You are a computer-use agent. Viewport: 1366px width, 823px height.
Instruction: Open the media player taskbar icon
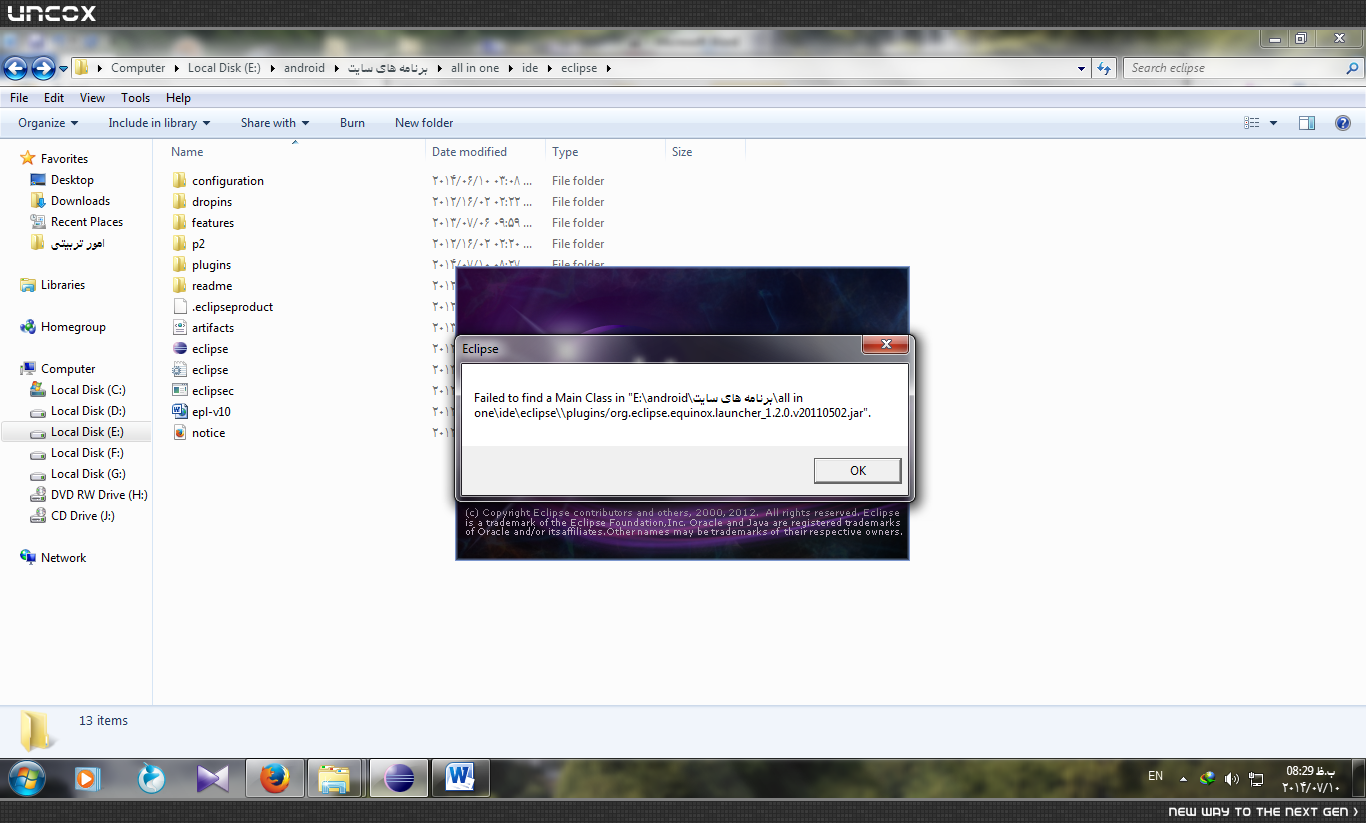[x=88, y=778]
